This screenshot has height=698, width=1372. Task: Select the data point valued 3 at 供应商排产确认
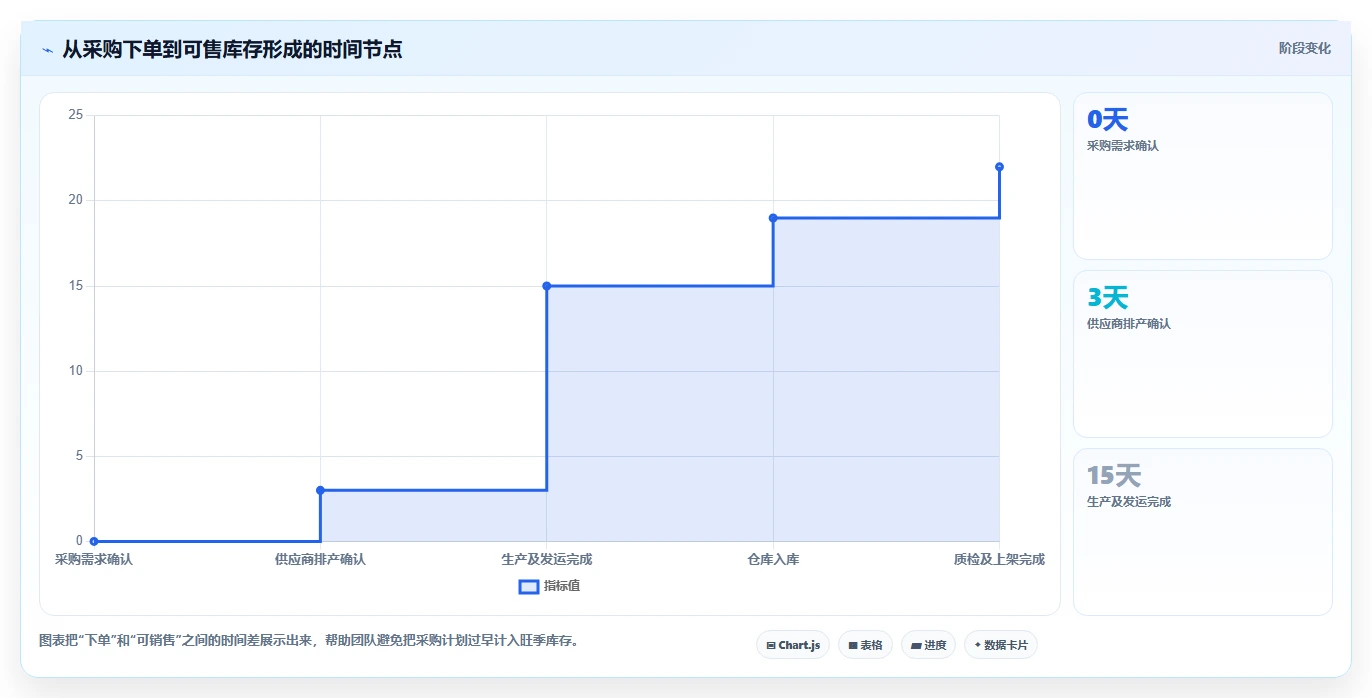320,490
